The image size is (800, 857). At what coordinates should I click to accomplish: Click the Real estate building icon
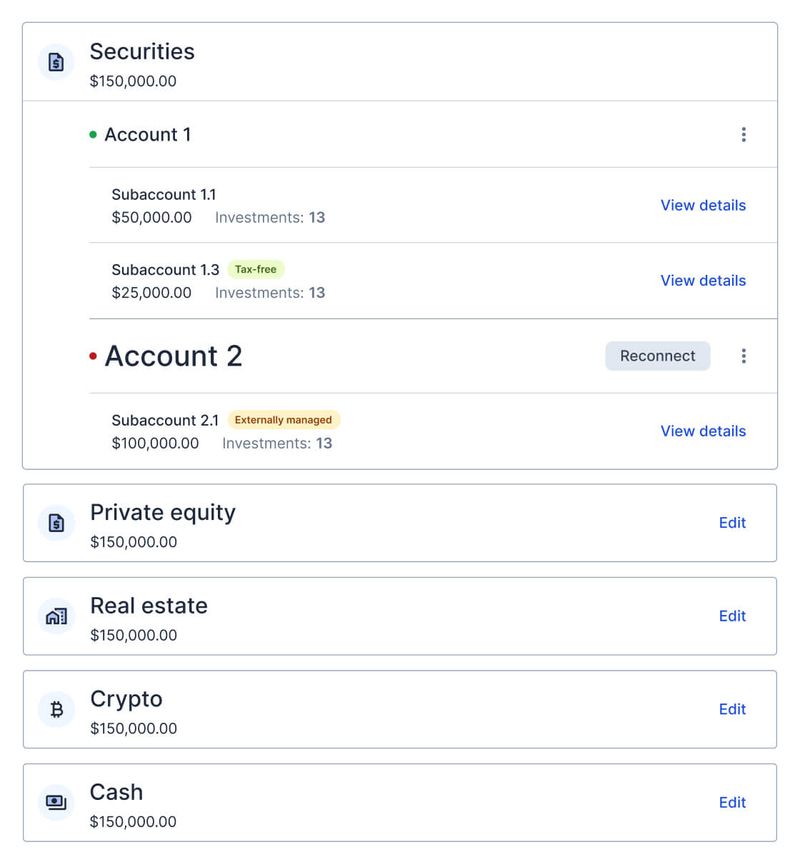coord(56,616)
